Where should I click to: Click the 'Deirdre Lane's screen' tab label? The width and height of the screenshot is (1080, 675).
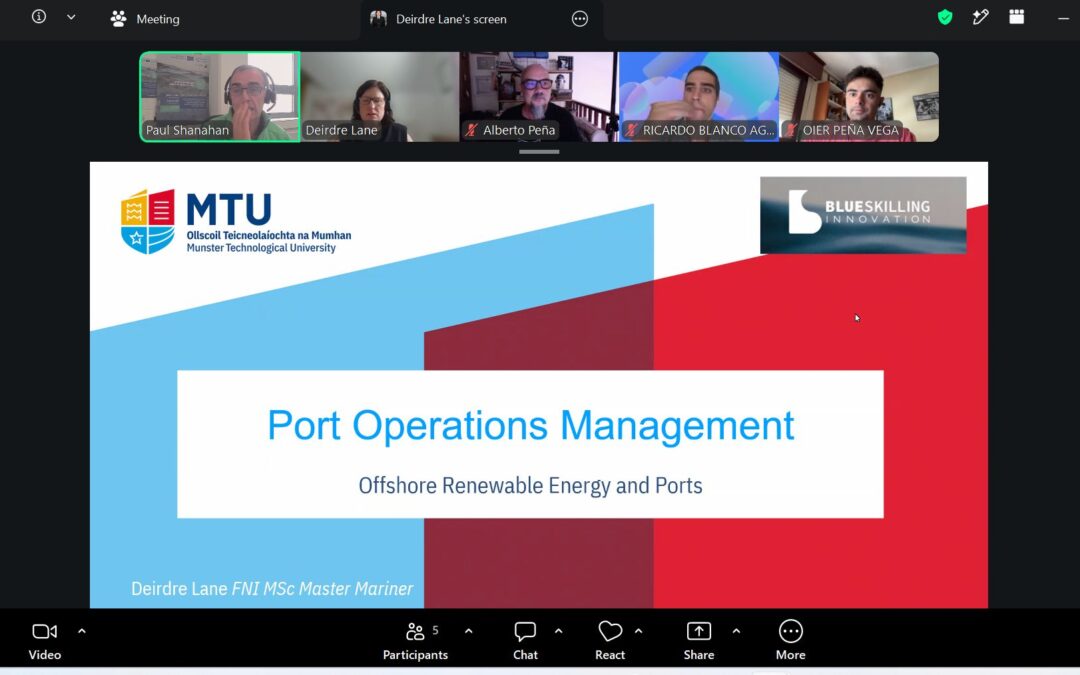(x=451, y=19)
